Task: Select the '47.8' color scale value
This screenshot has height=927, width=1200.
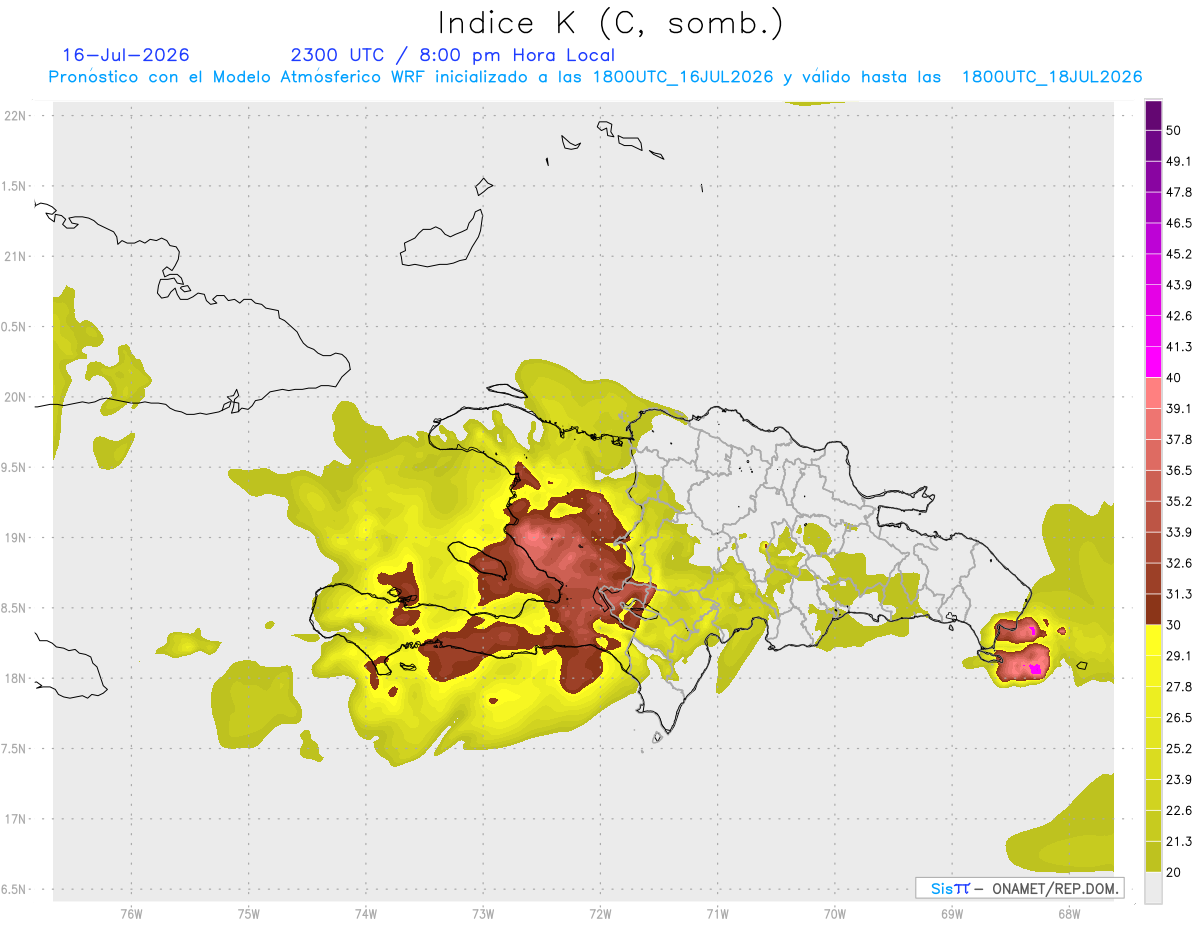Action: tap(1179, 192)
